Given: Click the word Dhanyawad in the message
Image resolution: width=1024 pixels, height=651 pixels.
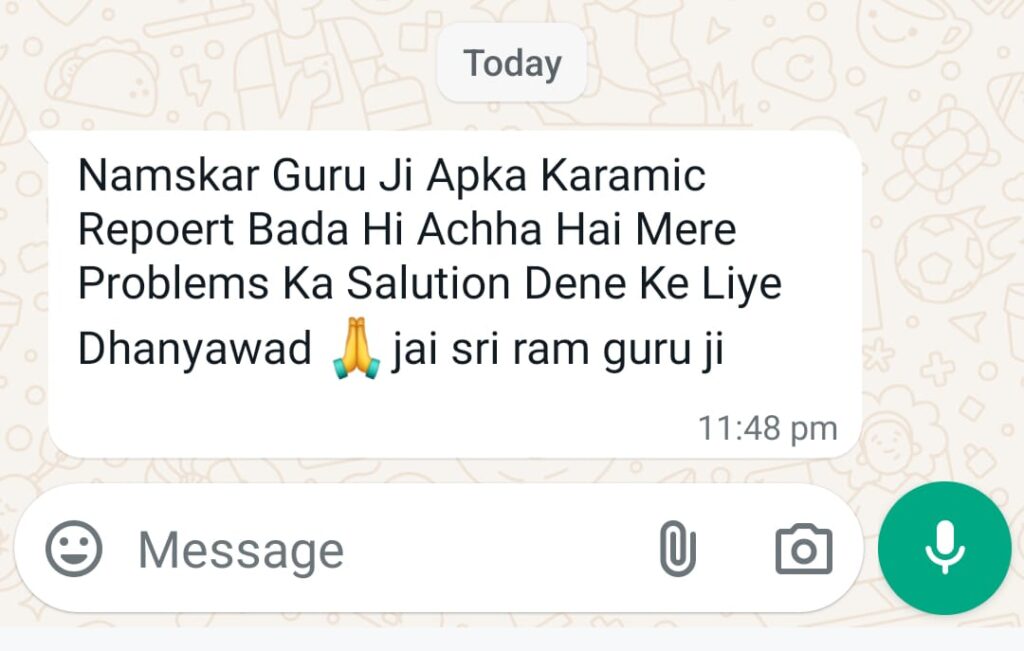Looking at the screenshot, I should (x=195, y=348).
